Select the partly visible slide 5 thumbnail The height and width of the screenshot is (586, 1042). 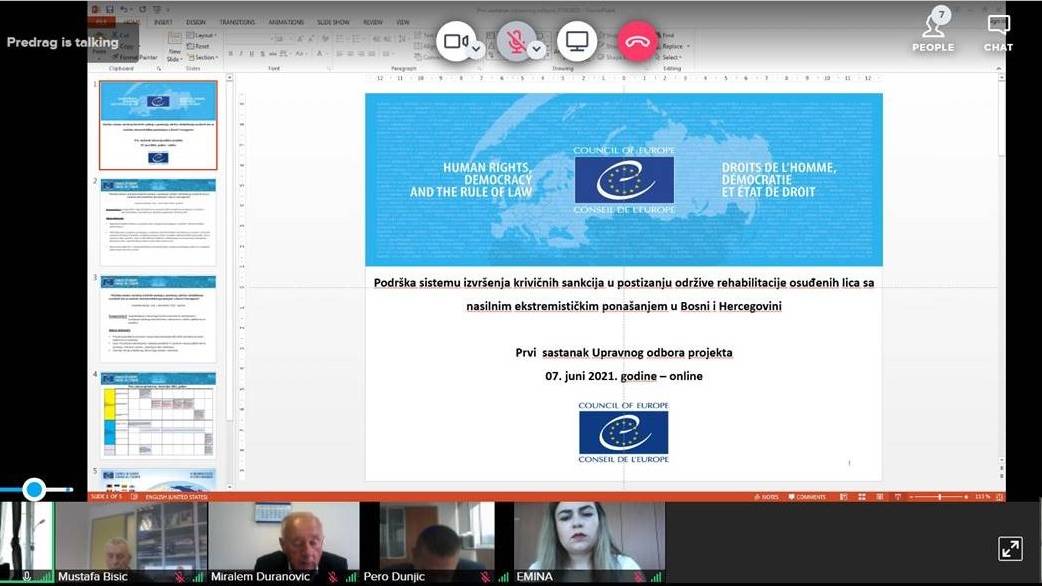coord(158,480)
